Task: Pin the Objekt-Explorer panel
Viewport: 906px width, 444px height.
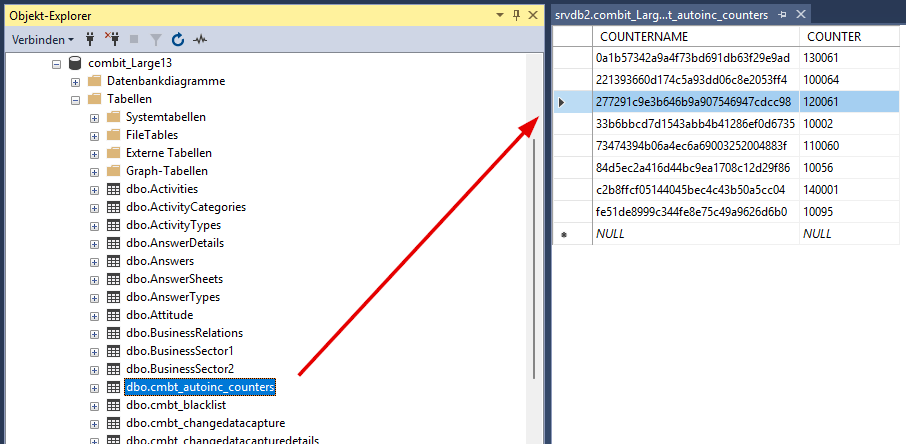Action: [516, 15]
